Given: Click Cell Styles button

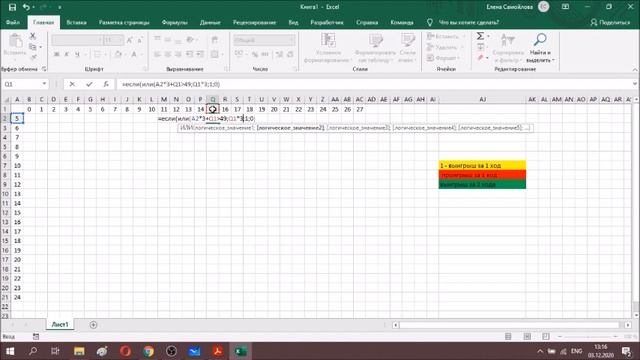Looking at the screenshot, I should 407,48.
